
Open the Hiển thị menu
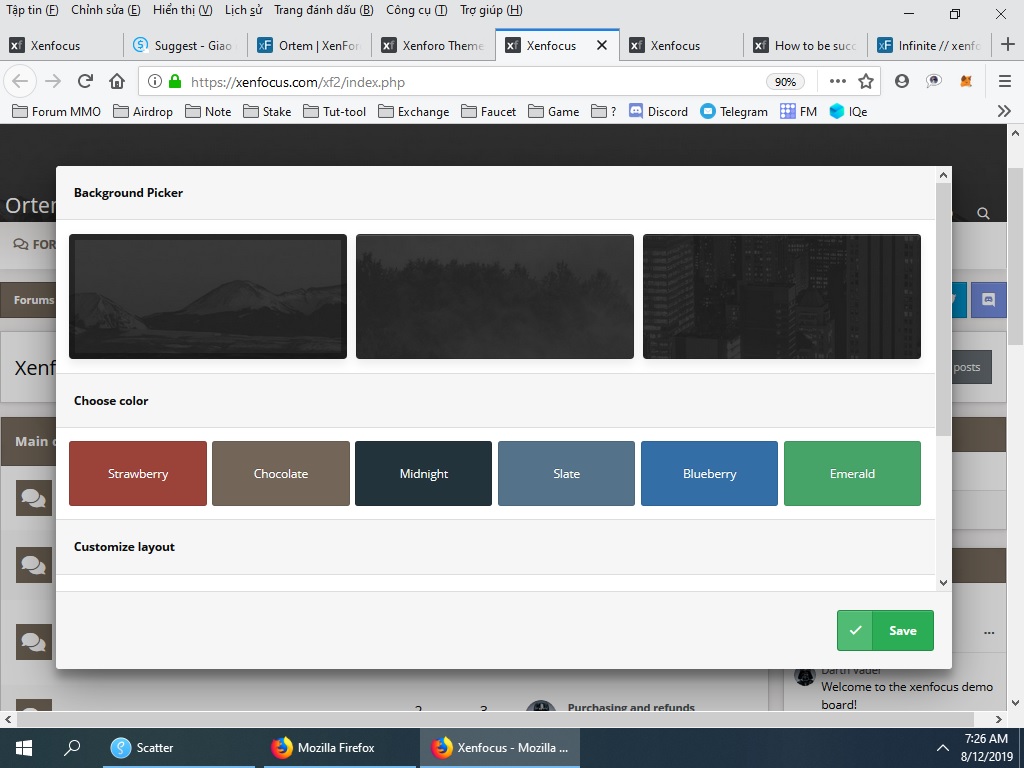tap(183, 10)
